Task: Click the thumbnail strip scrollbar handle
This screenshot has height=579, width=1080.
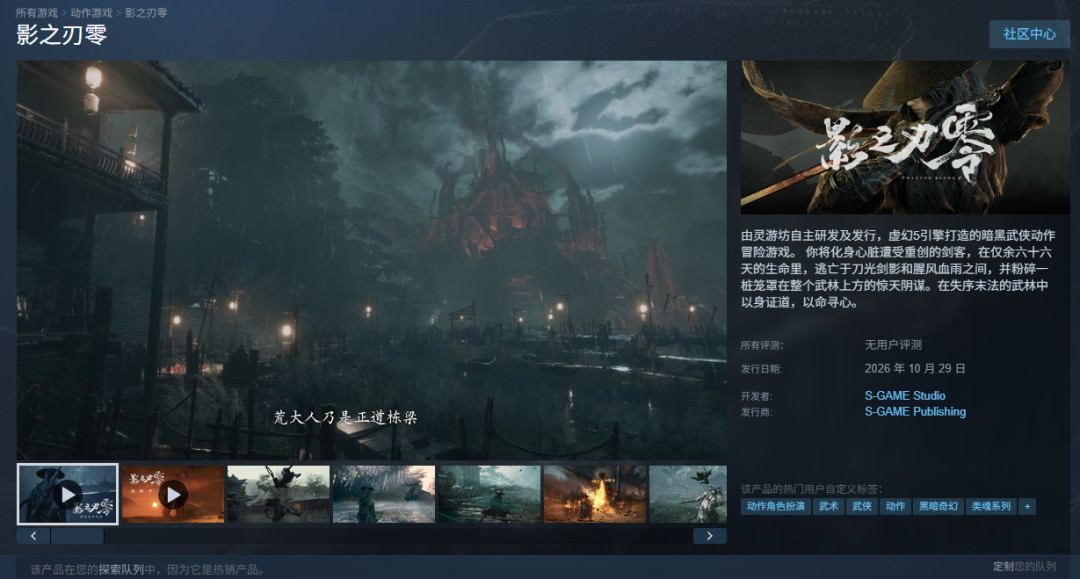Action: click(x=77, y=536)
